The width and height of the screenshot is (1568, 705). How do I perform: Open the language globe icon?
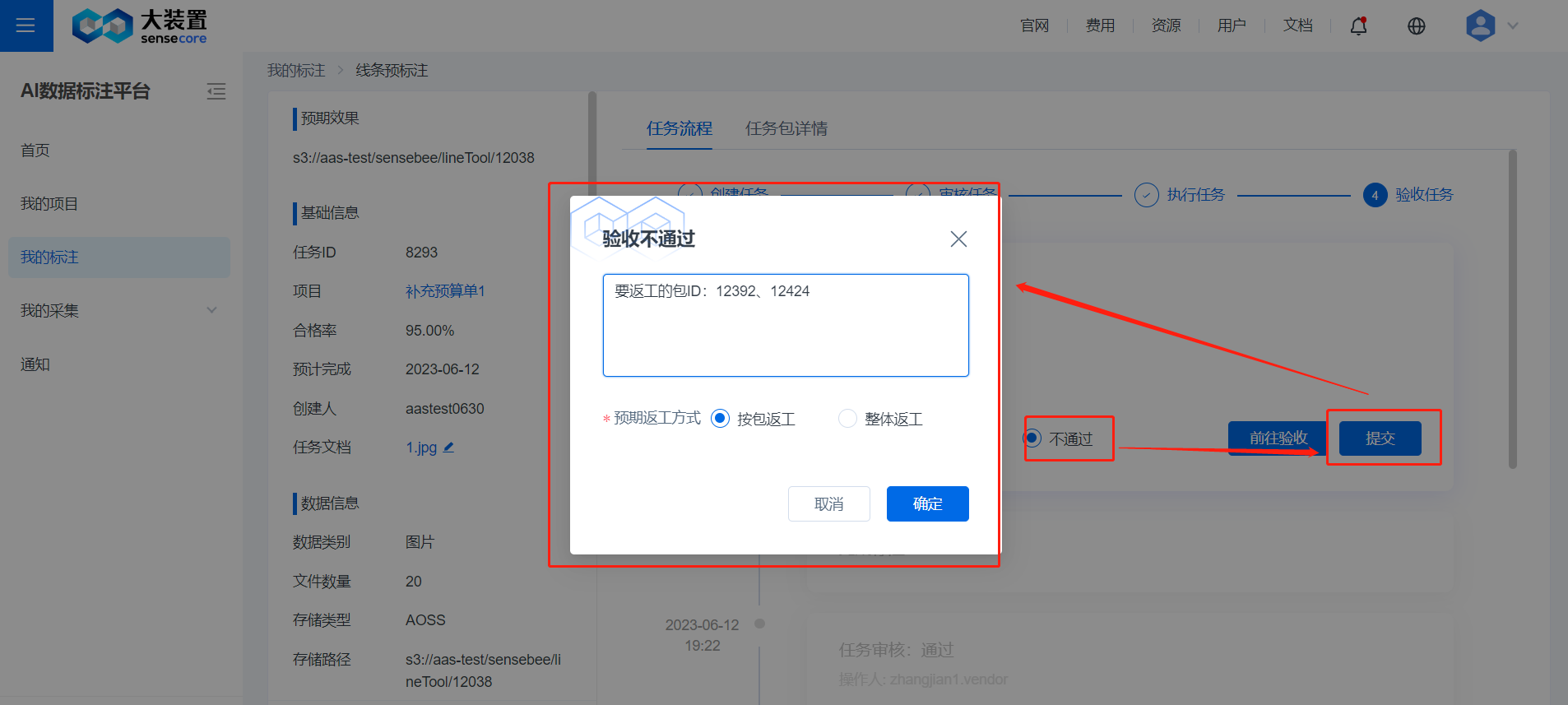(x=1417, y=26)
